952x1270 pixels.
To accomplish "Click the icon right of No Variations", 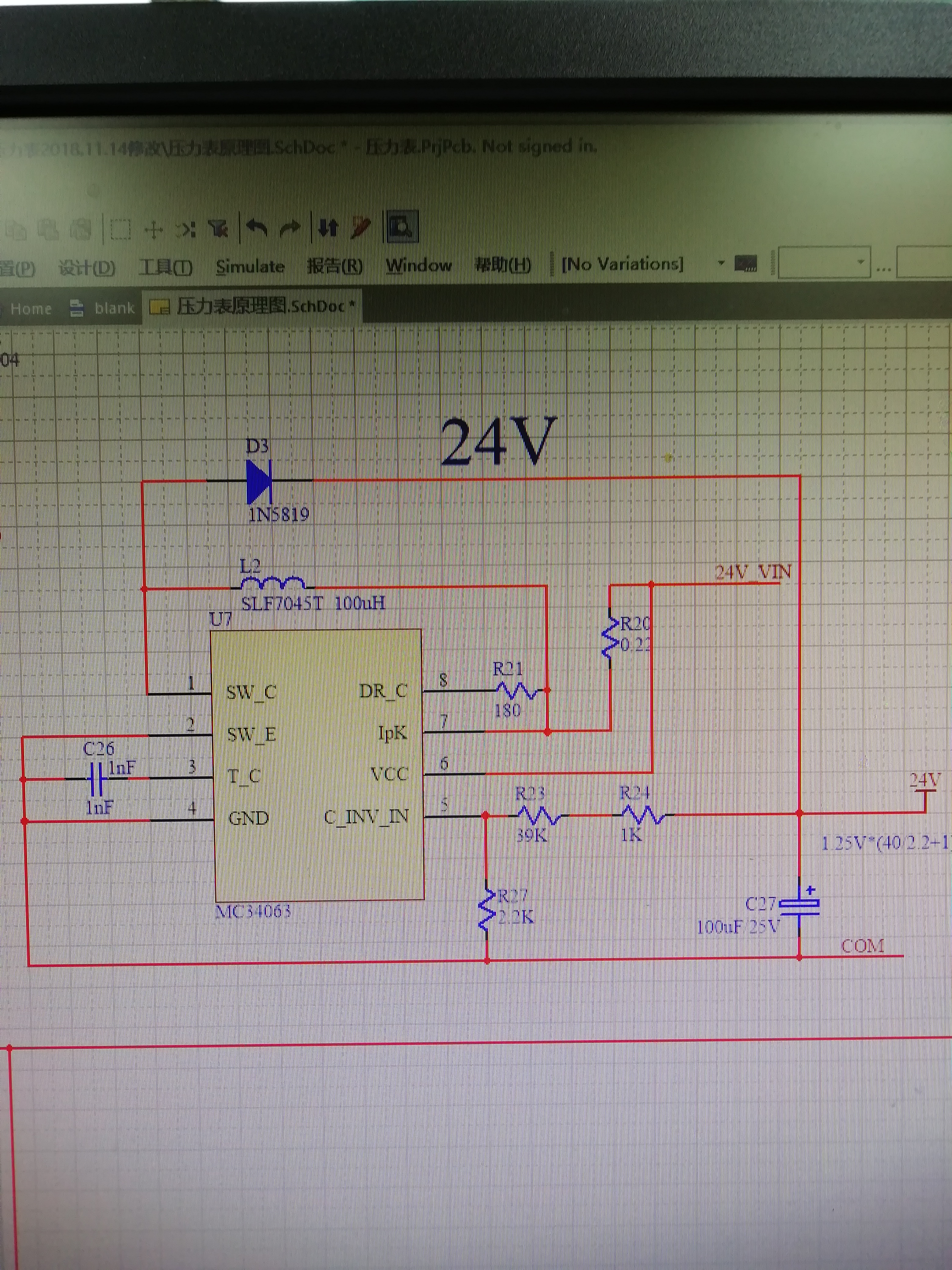I will (746, 264).
